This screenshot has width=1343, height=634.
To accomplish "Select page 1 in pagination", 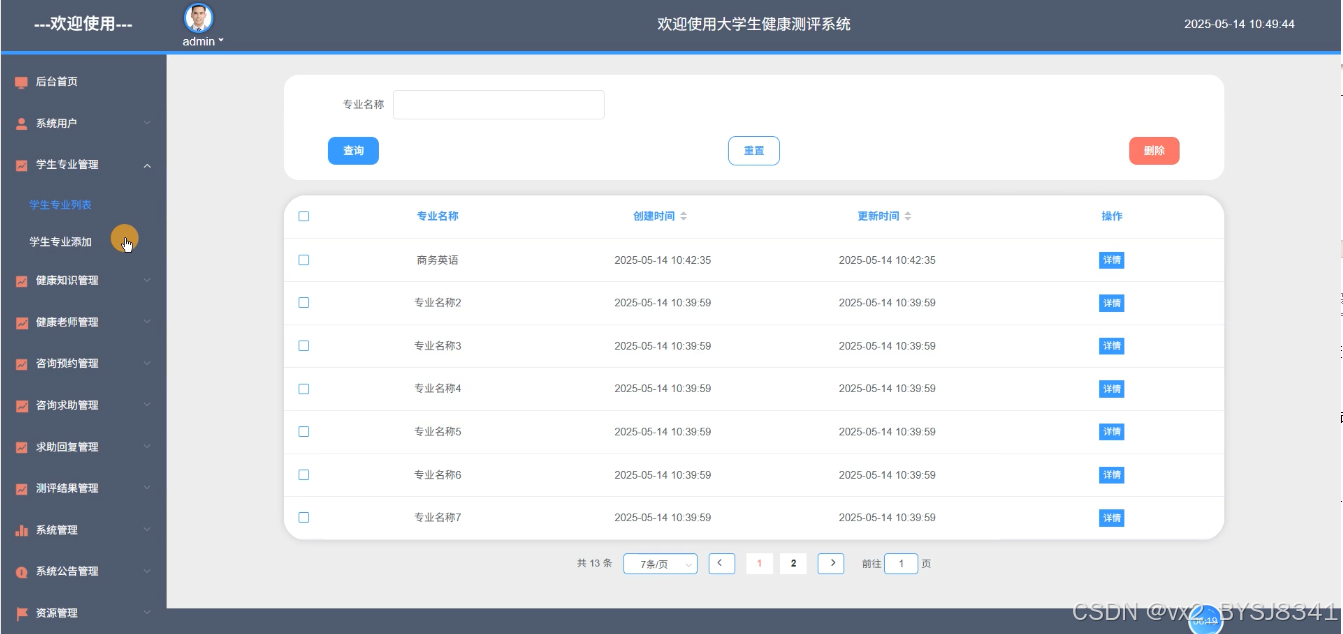I will [x=759, y=564].
